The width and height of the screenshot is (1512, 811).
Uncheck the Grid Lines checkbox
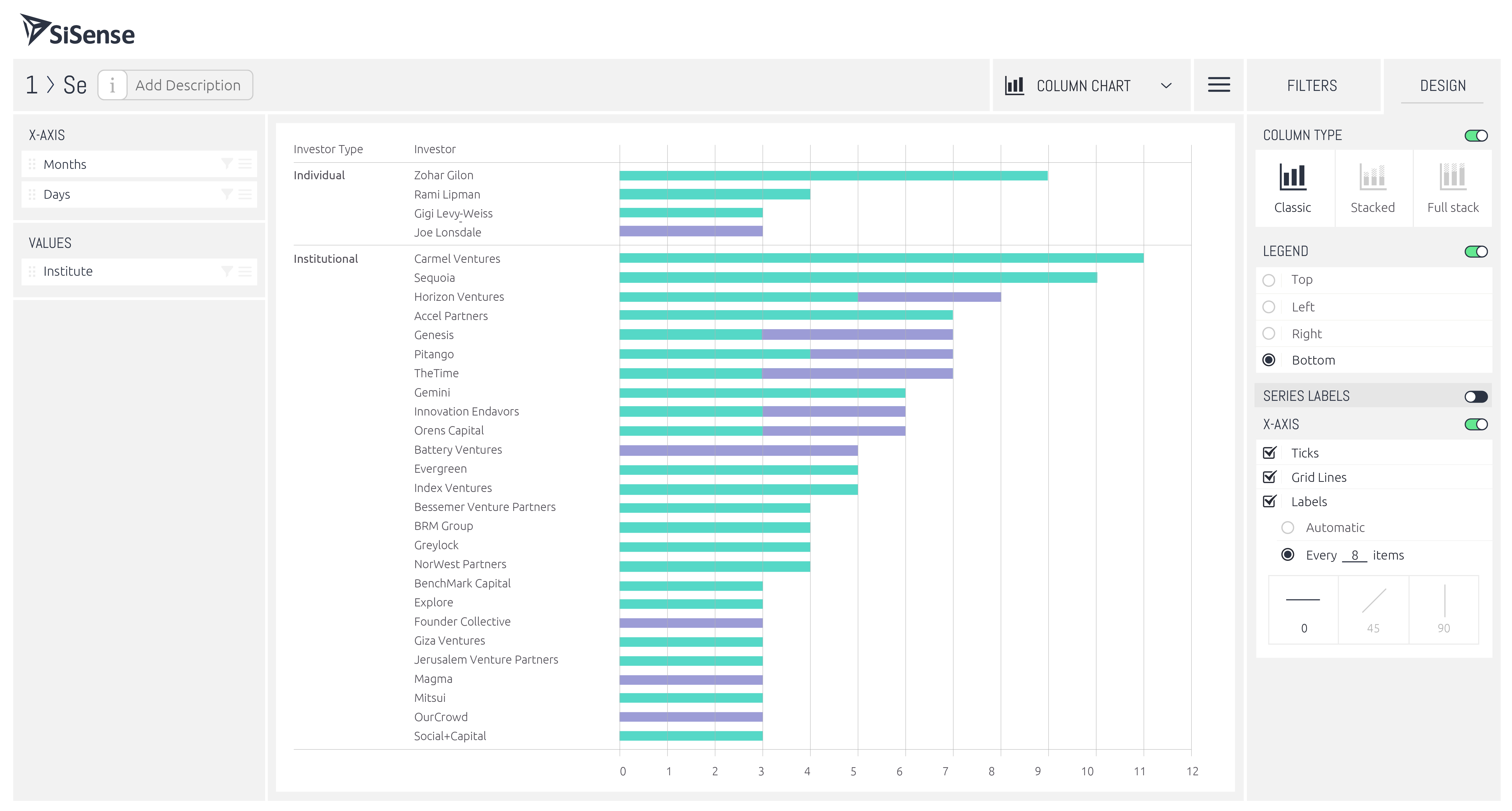pyautogui.click(x=1270, y=477)
